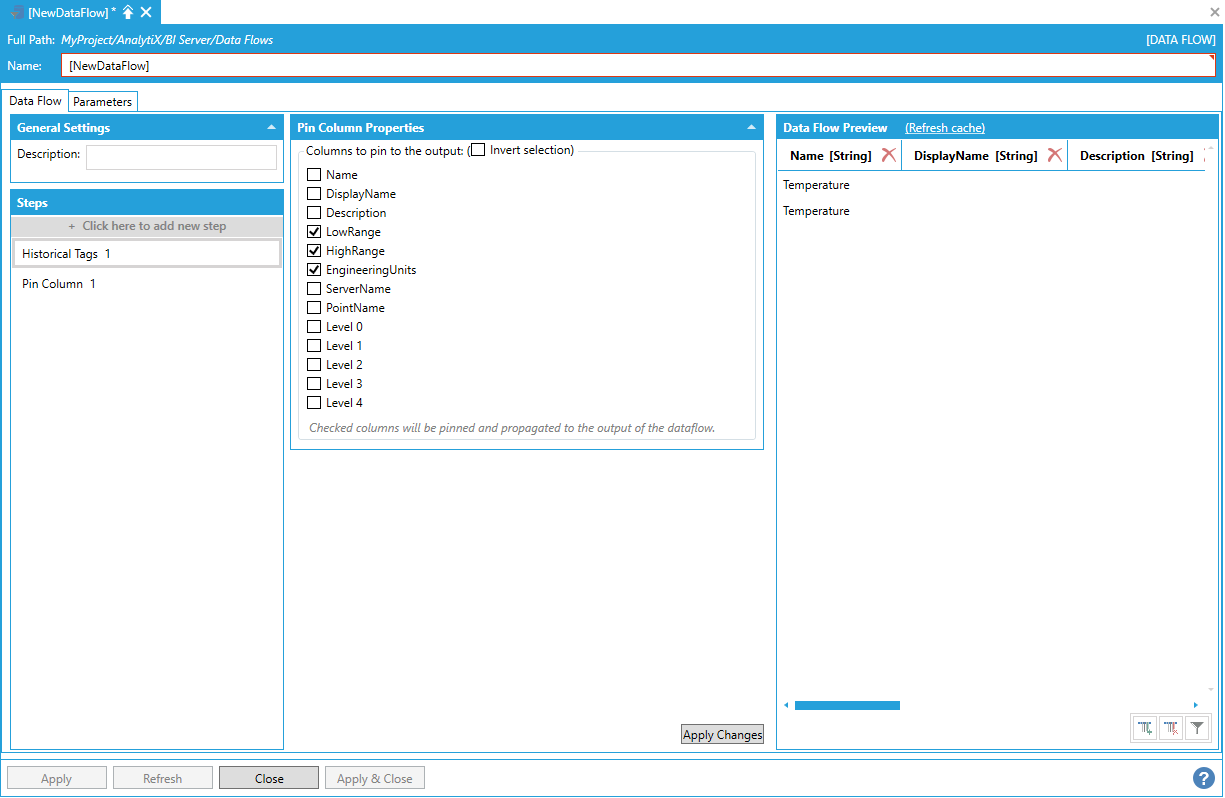Click the funnel filter icon in preview
This screenshot has height=798, width=1225.
point(1196,729)
